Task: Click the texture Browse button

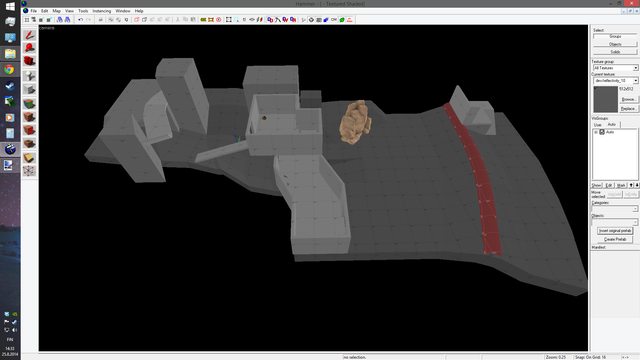Action: pyautogui.click(x=628, y=100)
